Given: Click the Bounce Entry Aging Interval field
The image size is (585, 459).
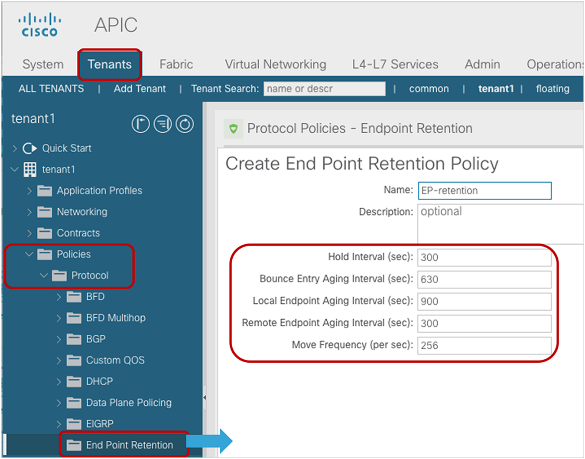Looking at the screenshot, I should (484, 280).
